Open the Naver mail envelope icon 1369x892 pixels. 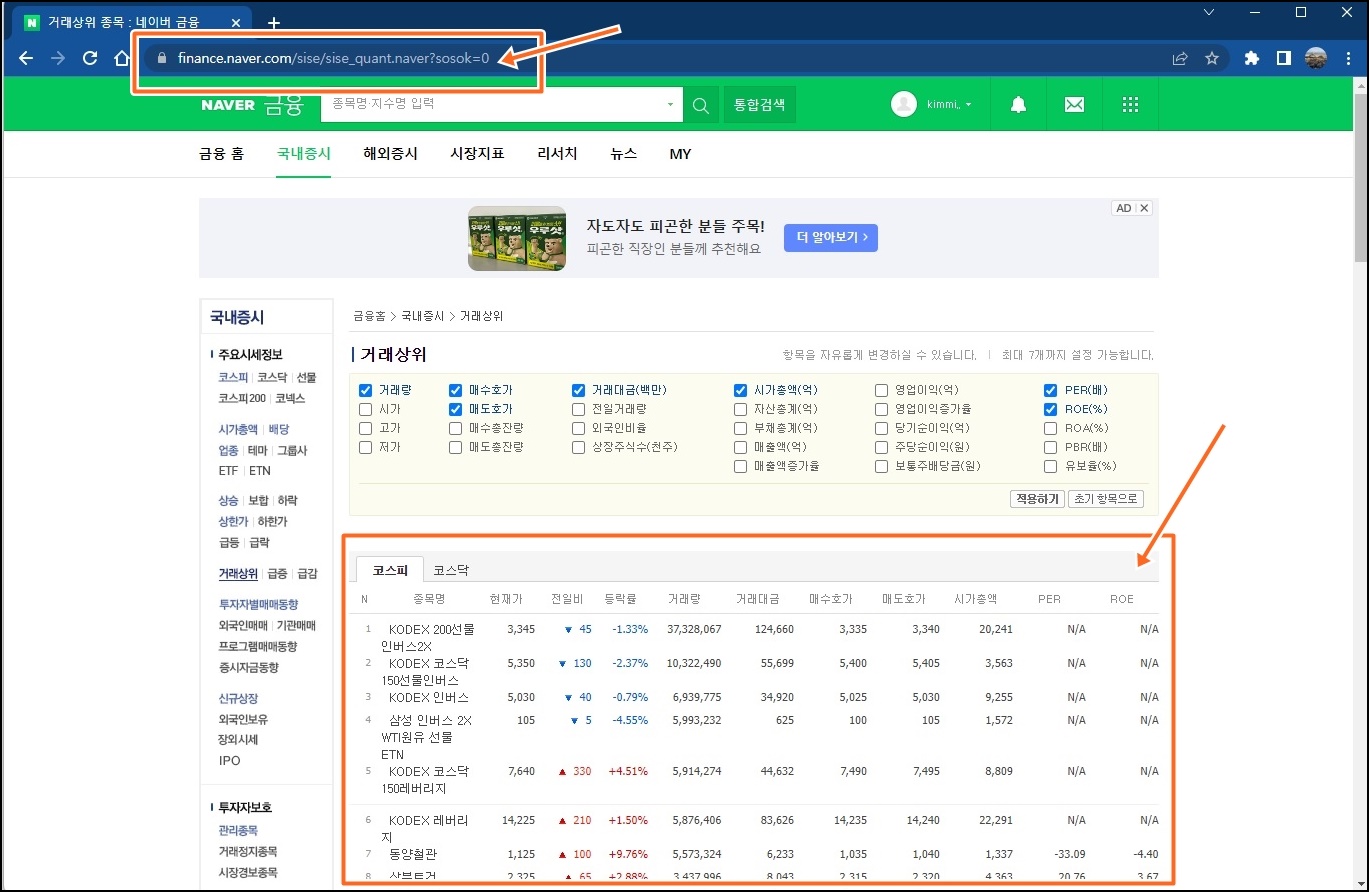pos(1074,105)
